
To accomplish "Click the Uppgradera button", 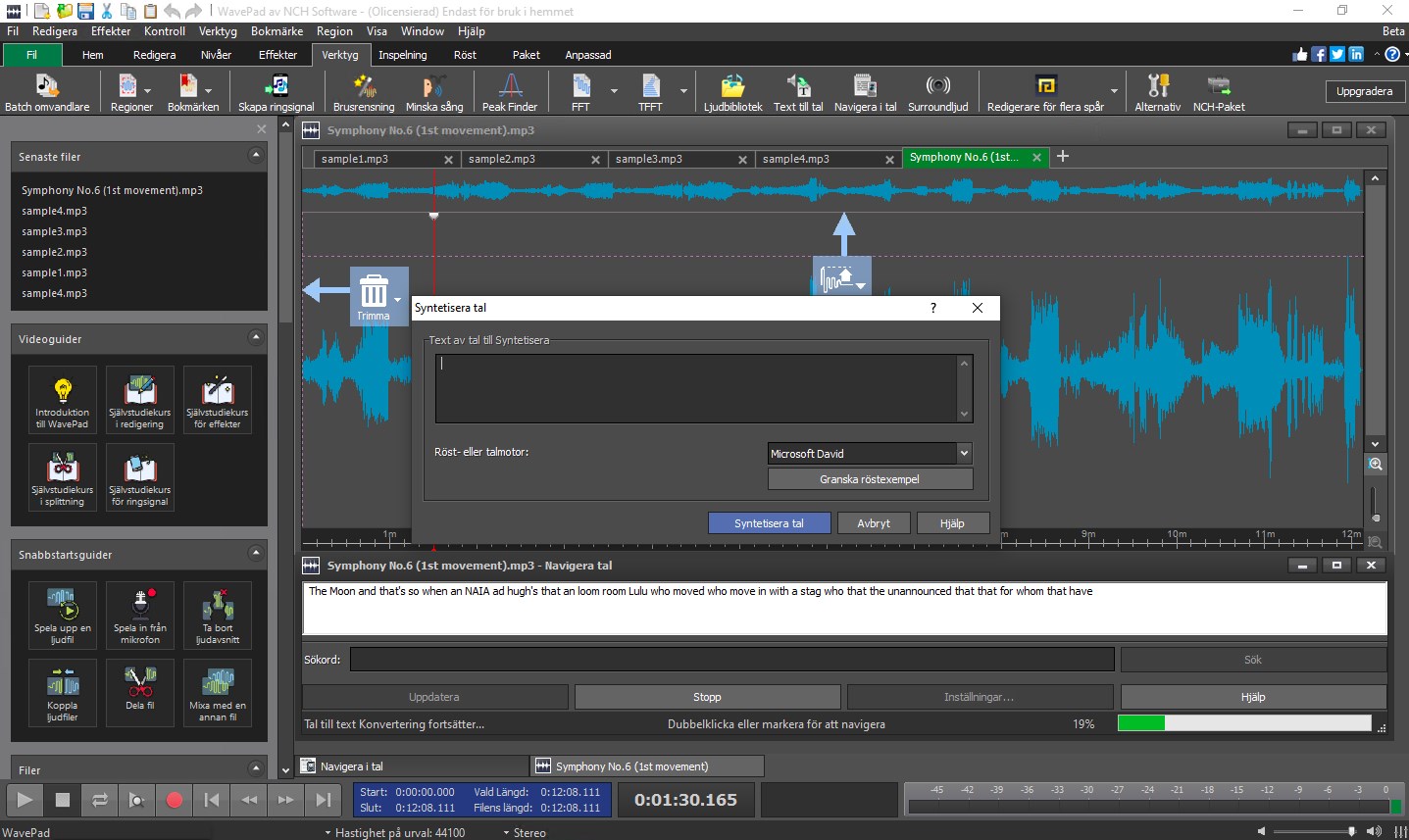I will pos(1364,90).
